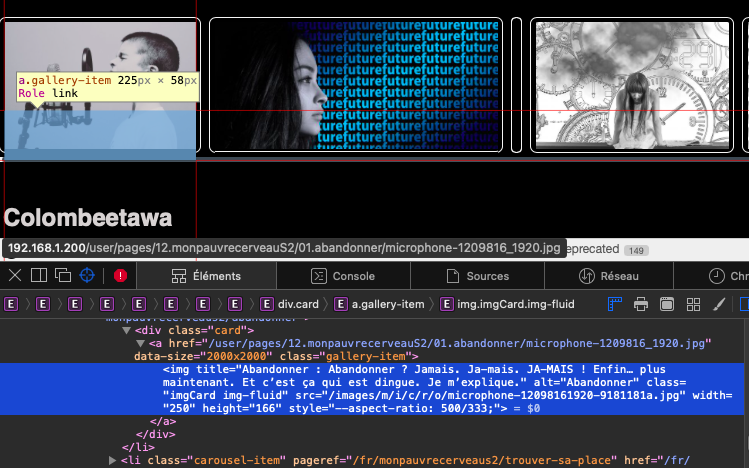Click the data-size="2000x2000" attribute

203,356
